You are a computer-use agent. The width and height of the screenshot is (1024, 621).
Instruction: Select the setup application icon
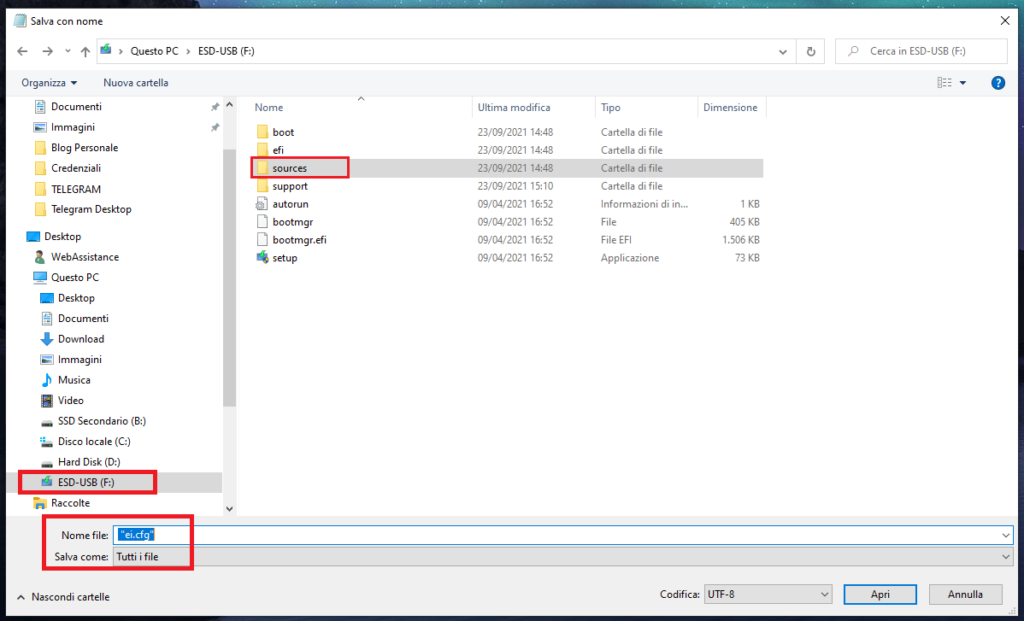coord(262,257)
